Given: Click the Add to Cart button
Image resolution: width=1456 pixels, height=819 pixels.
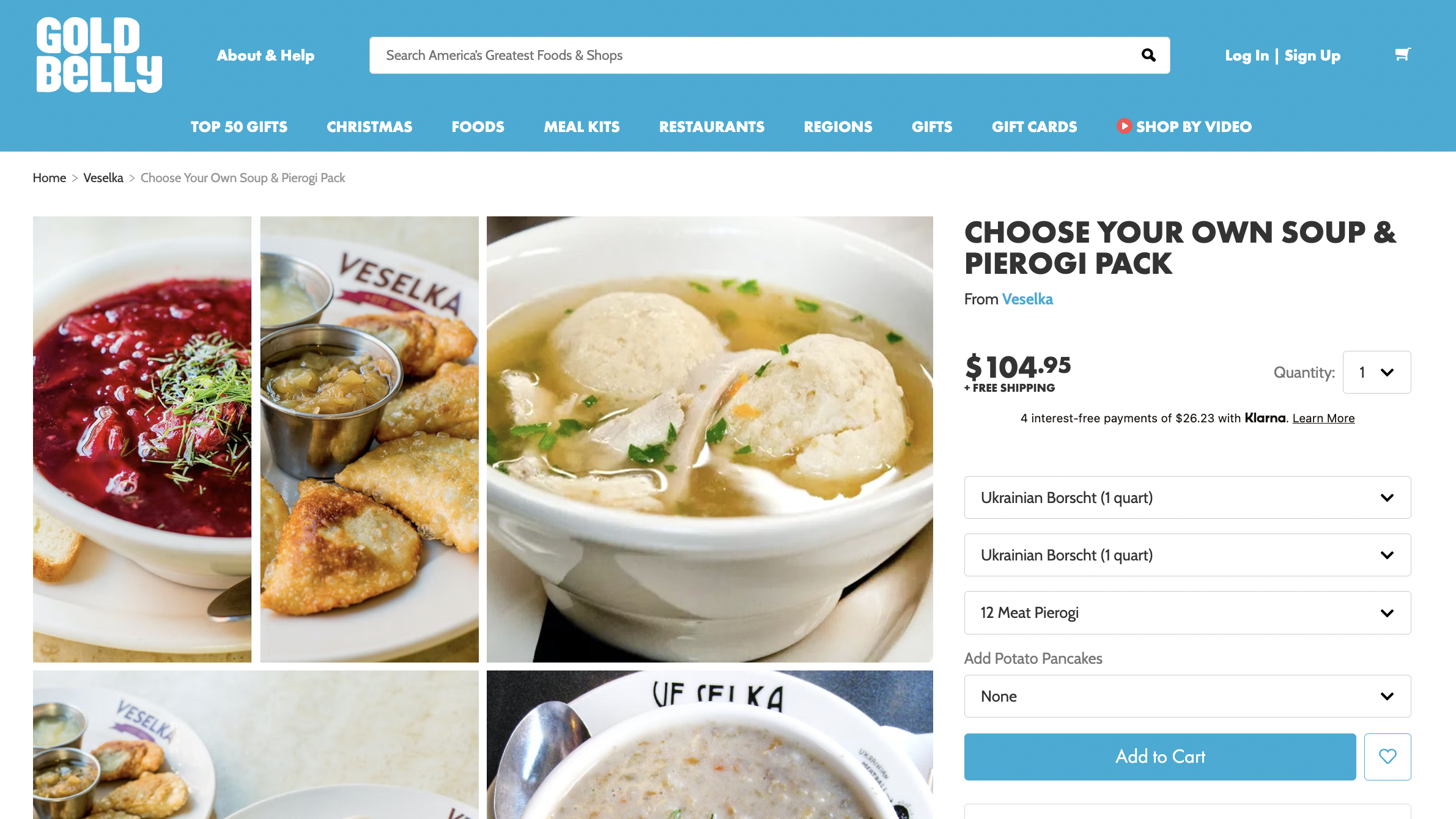Looking at the screenshot, I should [1160, 757].
